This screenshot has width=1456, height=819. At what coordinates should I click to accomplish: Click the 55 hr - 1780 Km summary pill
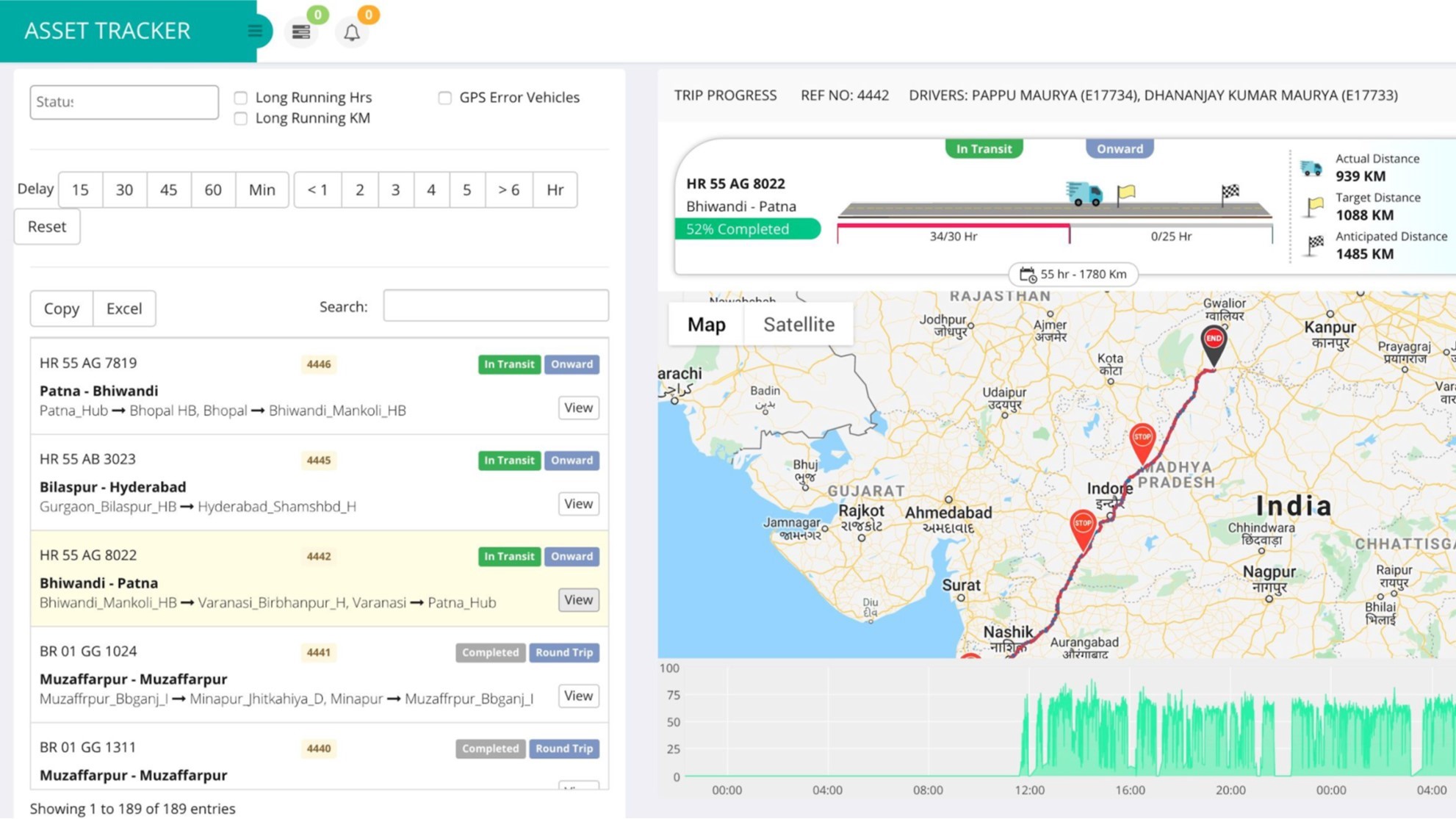coord(1073,275)
